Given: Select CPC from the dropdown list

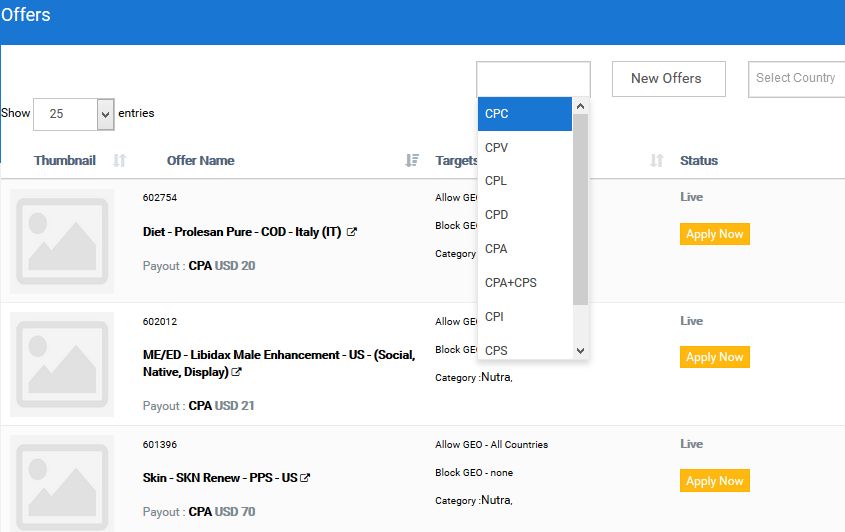Looking at the screenshot, I should point(525,114).
